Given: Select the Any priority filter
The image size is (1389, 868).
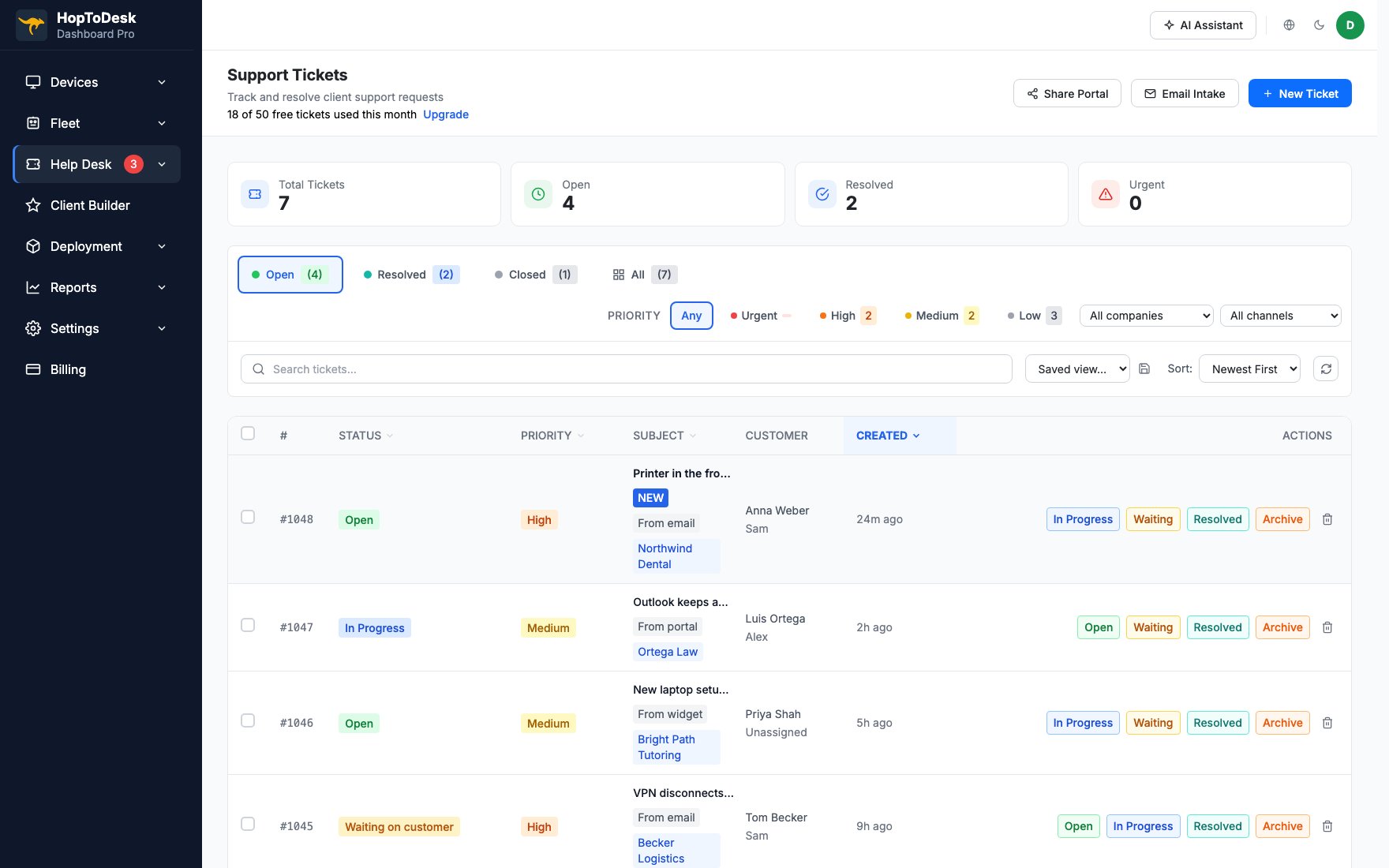Looking at the screenshot, I should coord(691,316).
